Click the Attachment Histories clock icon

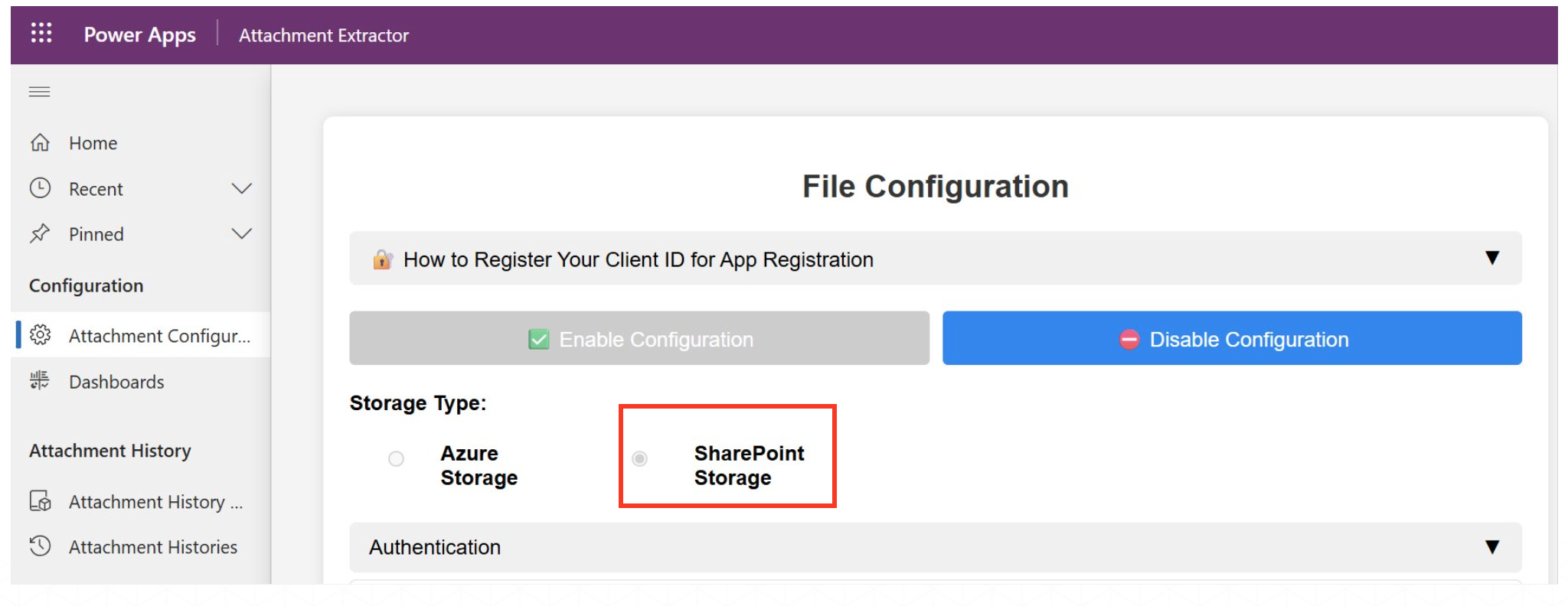tap(40, 546)
